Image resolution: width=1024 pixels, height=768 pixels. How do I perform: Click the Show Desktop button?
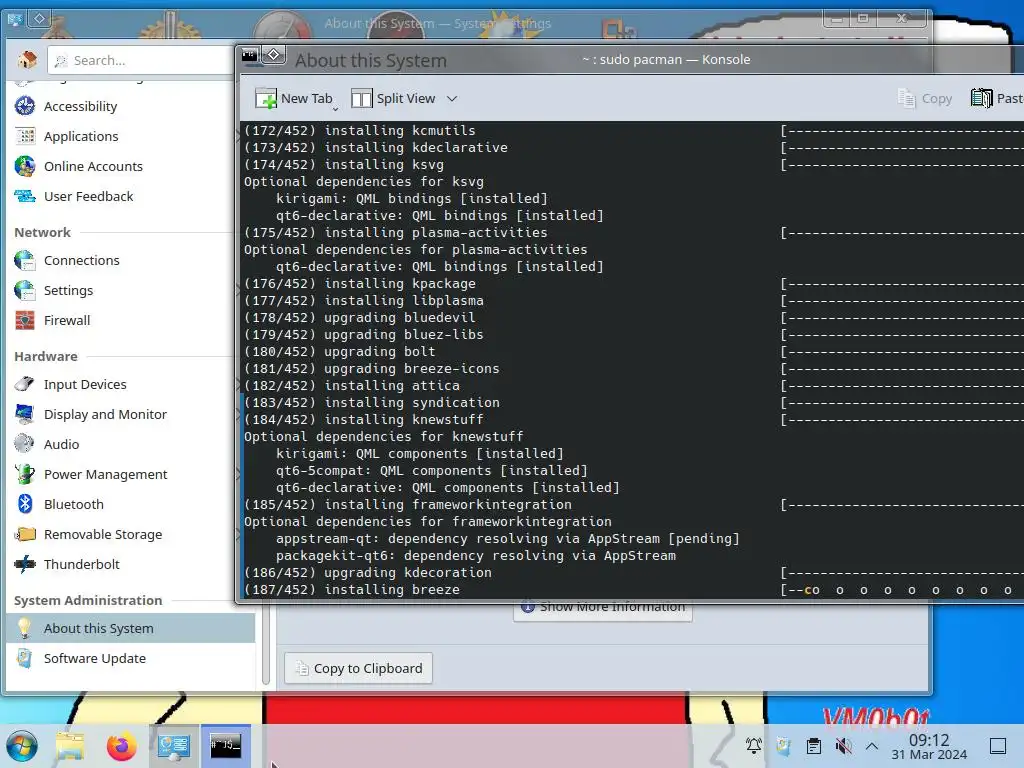pyautogui.click(x=998, y=746)
